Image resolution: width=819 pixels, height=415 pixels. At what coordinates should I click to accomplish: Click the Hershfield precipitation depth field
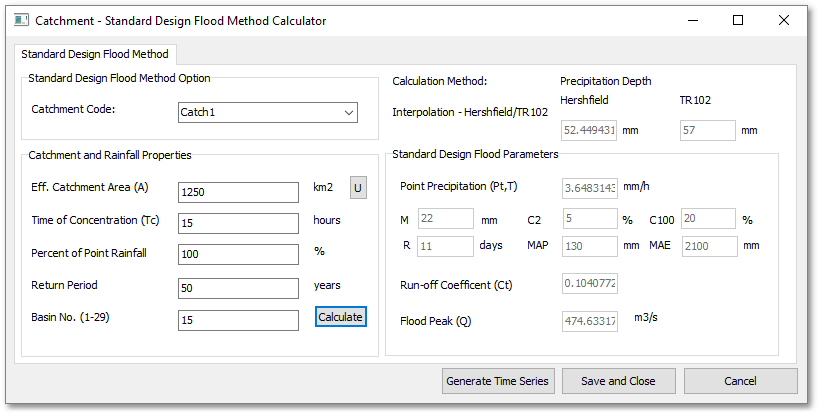[x=589, y=131]
